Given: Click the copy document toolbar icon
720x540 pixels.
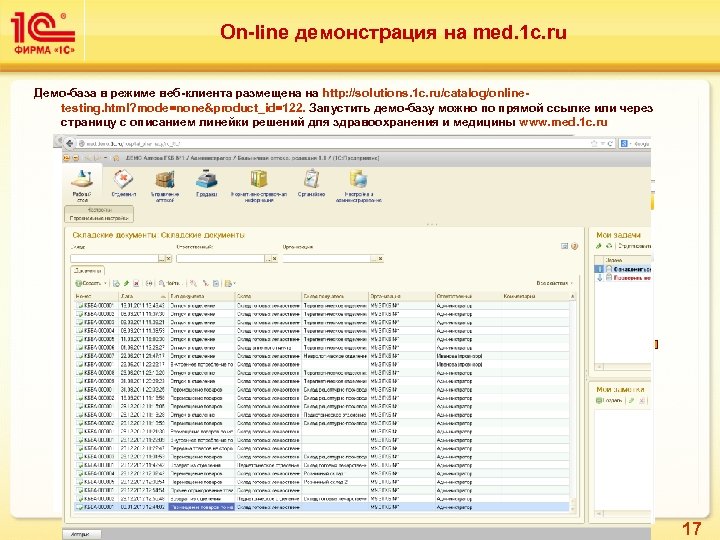Looking at the screenshot, I should coord(117,283).
